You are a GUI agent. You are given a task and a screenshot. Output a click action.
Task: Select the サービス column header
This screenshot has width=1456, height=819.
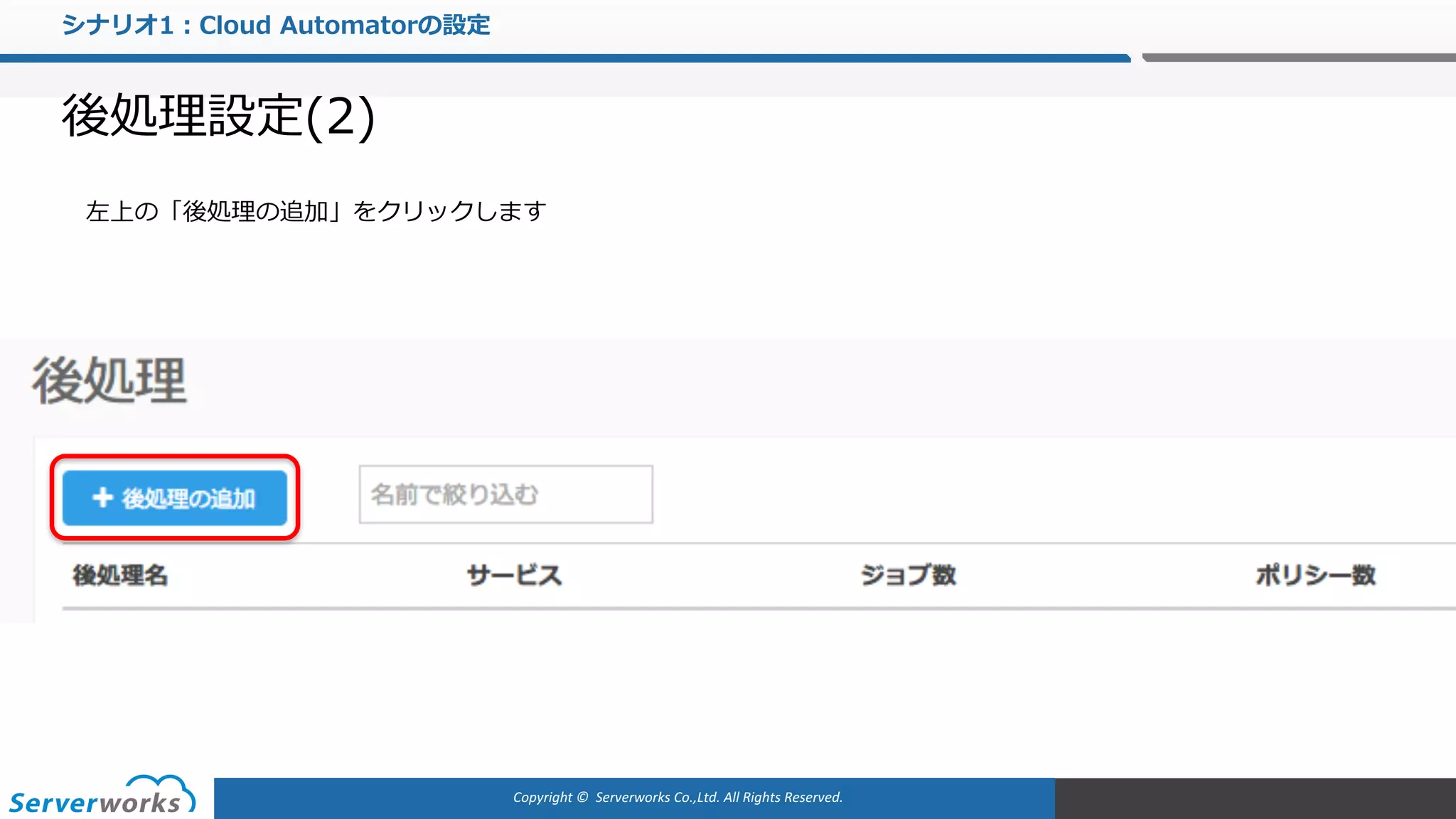tap(514, 575)
